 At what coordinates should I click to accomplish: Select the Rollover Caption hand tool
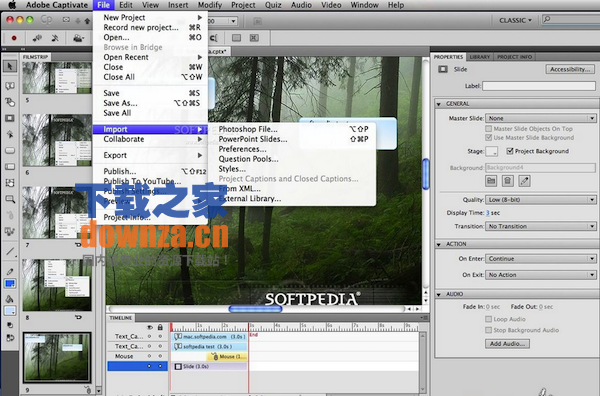10,102
